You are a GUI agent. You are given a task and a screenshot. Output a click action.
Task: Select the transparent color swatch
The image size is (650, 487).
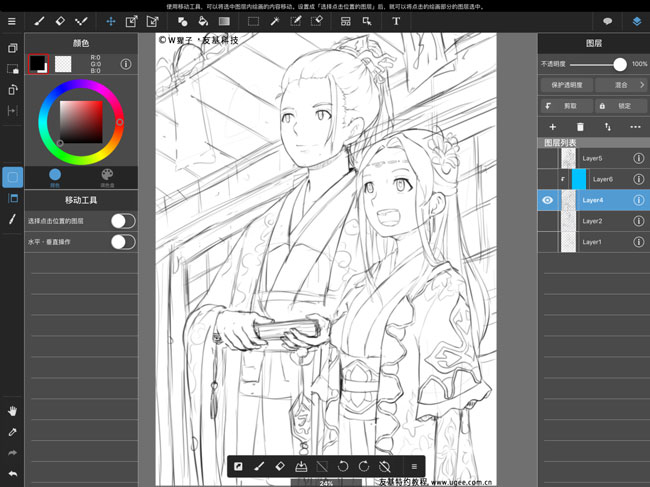coord(63,64)
